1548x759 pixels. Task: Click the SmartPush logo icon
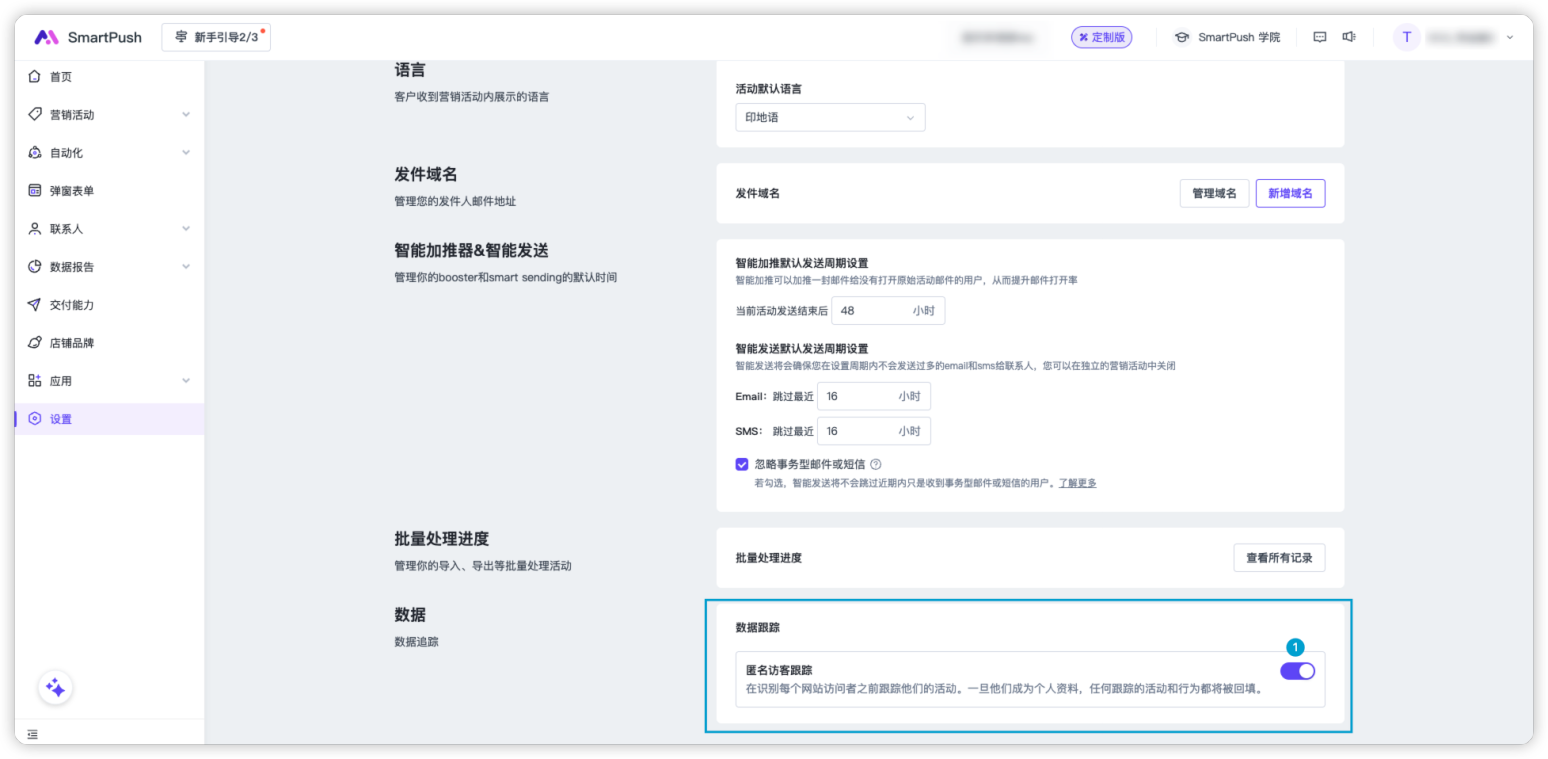click(47, 37)
